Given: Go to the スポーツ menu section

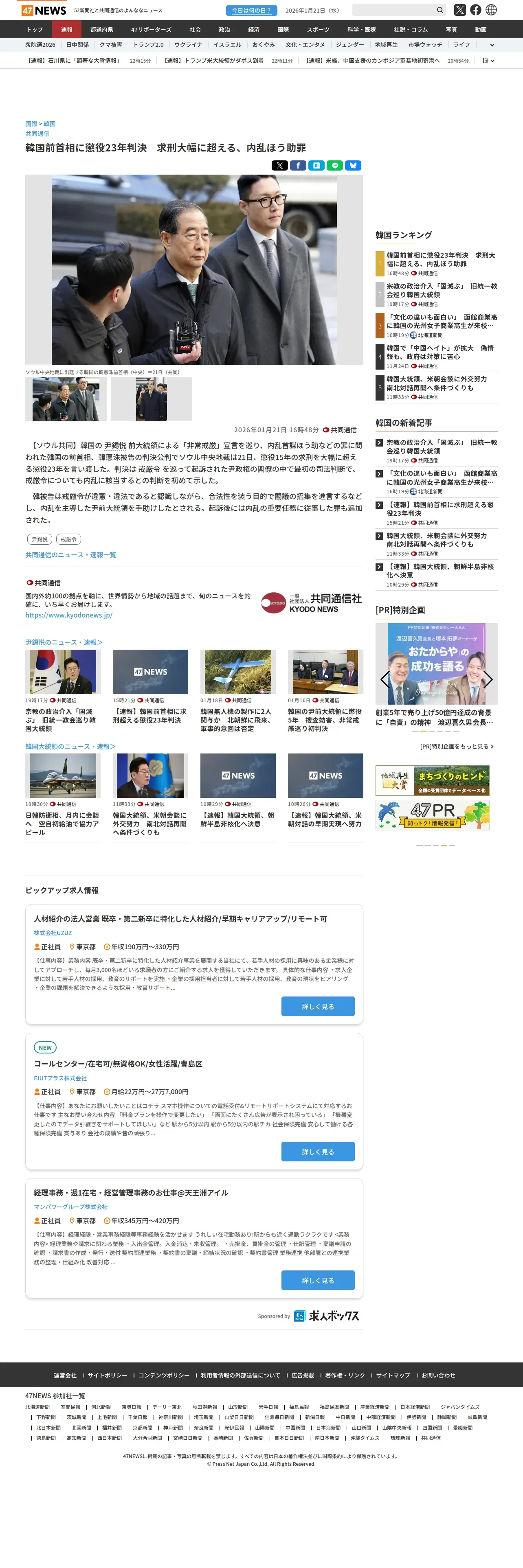Looking at the screenshot, I should click(x=318, y=29).
